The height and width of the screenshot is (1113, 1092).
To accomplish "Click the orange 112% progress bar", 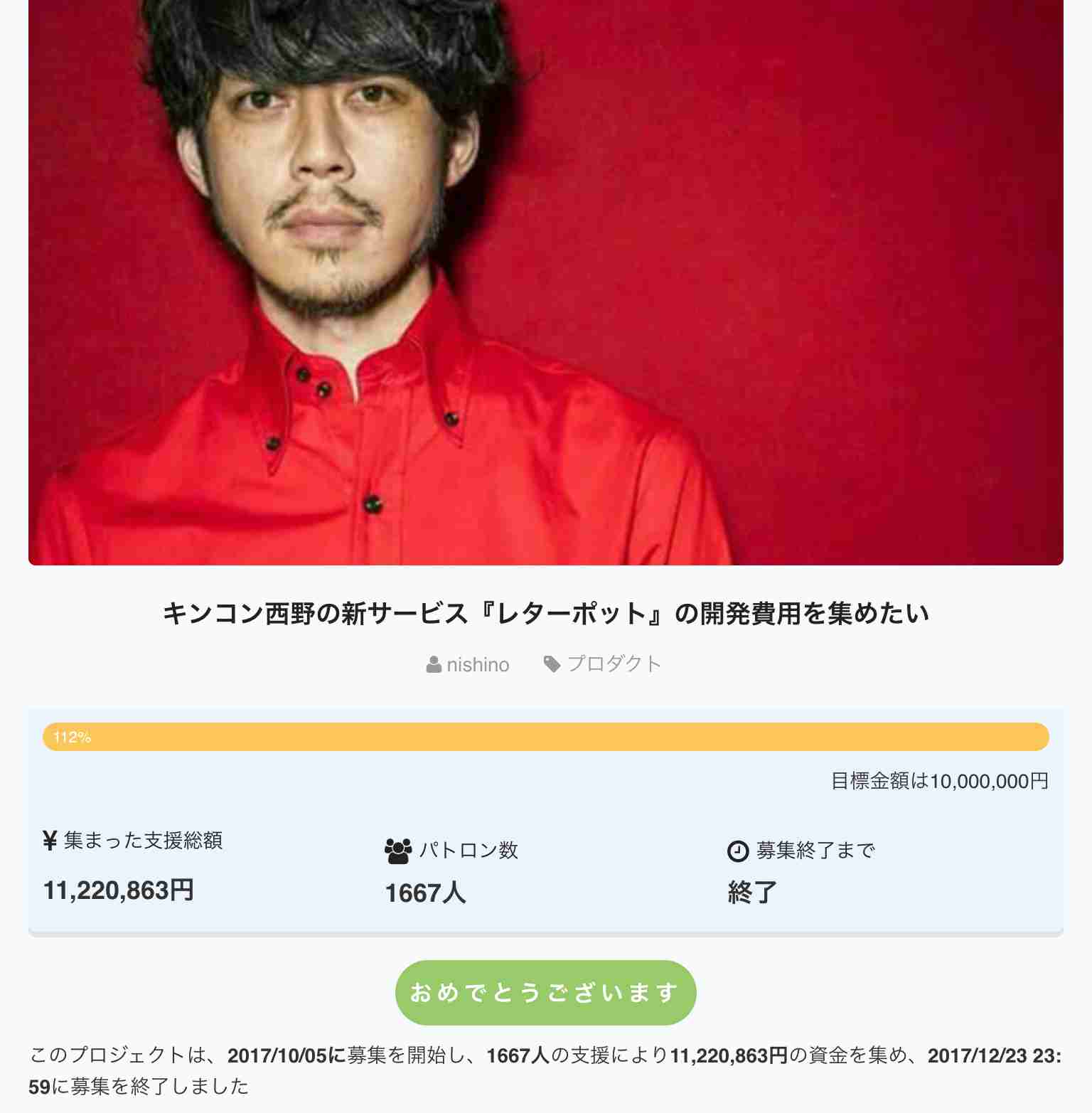I will tap(546, 737).
